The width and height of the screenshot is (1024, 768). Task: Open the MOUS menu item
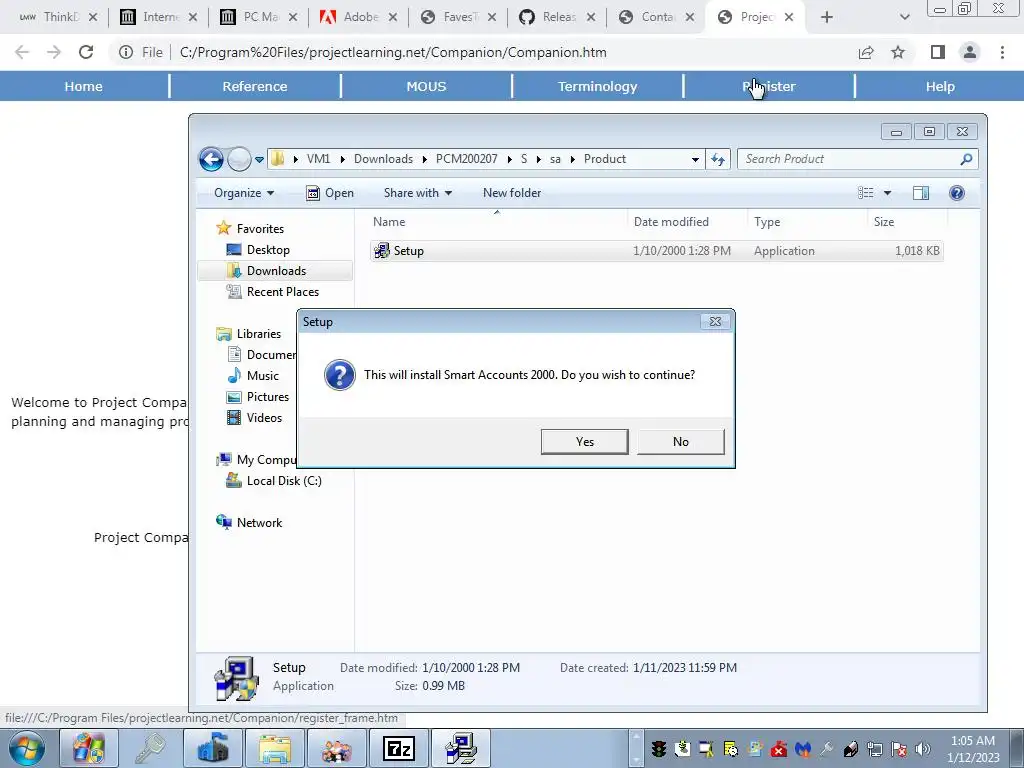point(426,86)
